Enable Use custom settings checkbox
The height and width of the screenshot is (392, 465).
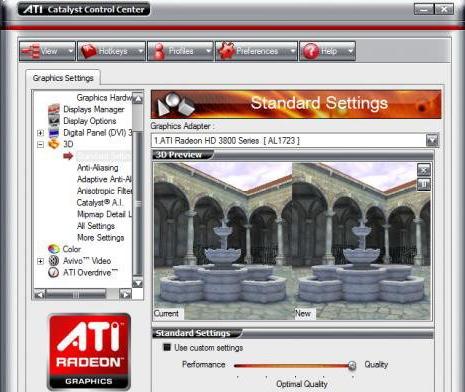point(167,347)
